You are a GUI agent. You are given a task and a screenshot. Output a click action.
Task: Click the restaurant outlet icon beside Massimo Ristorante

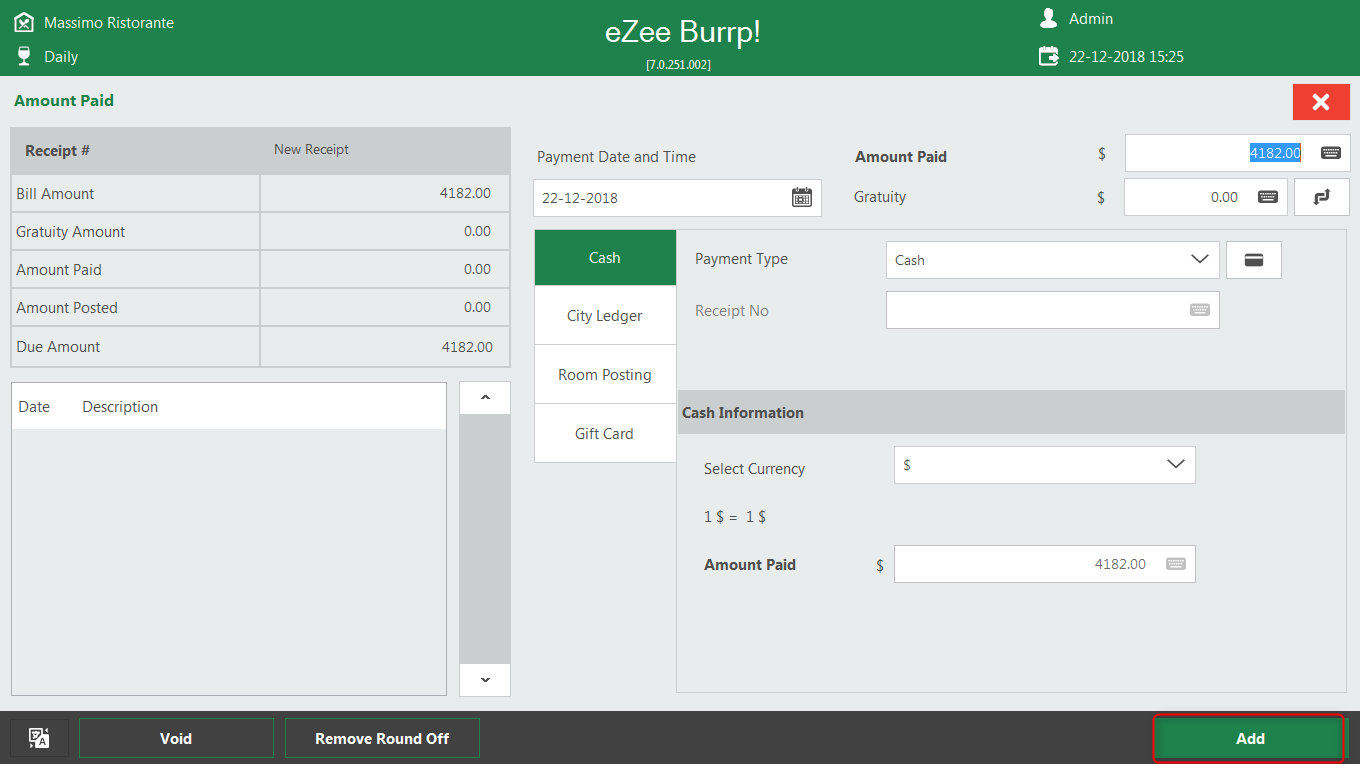click(24, 21)
